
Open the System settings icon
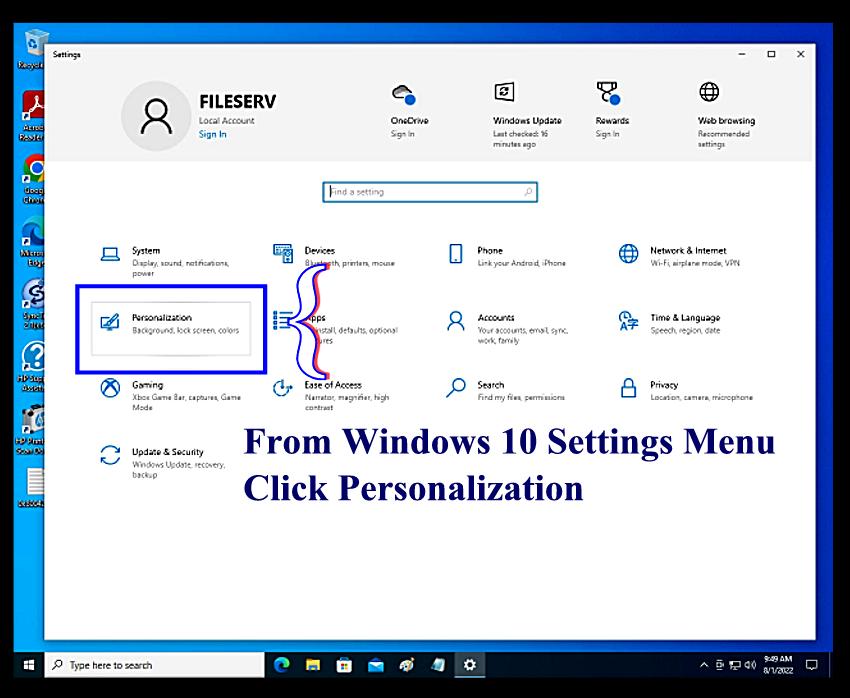[x=111, y=254]
